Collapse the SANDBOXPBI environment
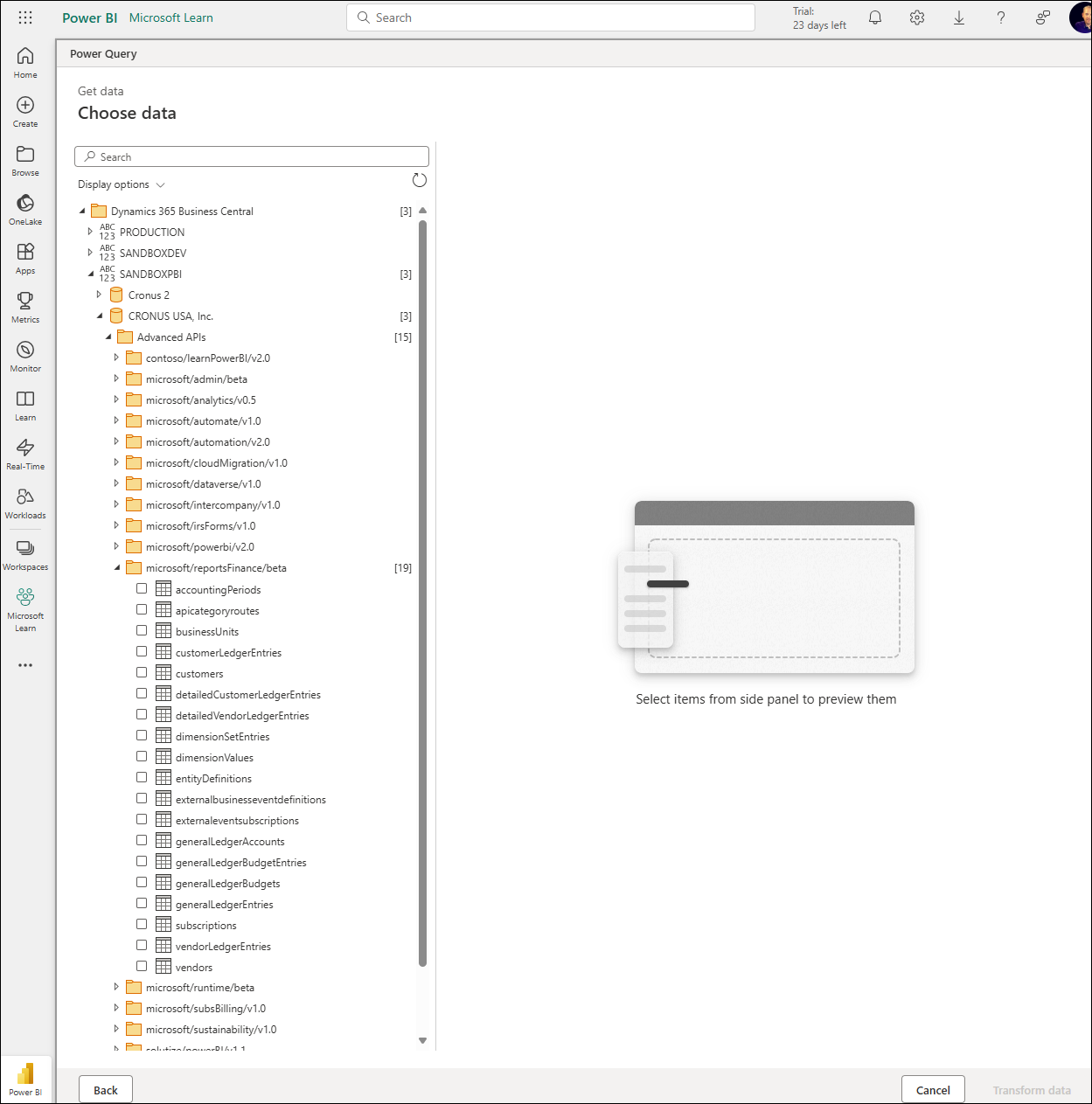This screenshot has width=1092, height=1104. tap(90, 274)
